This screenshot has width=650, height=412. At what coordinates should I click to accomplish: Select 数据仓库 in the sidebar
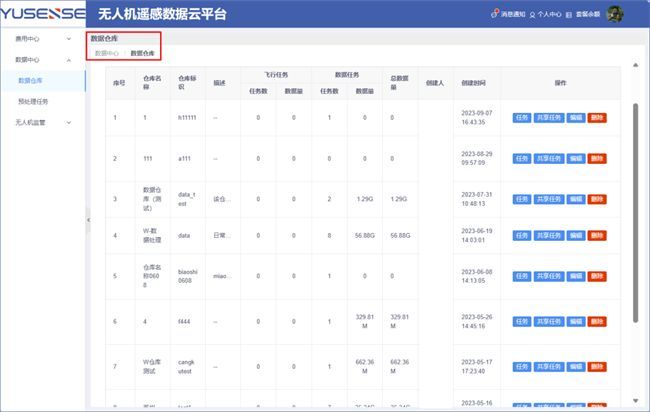[31, 80]
